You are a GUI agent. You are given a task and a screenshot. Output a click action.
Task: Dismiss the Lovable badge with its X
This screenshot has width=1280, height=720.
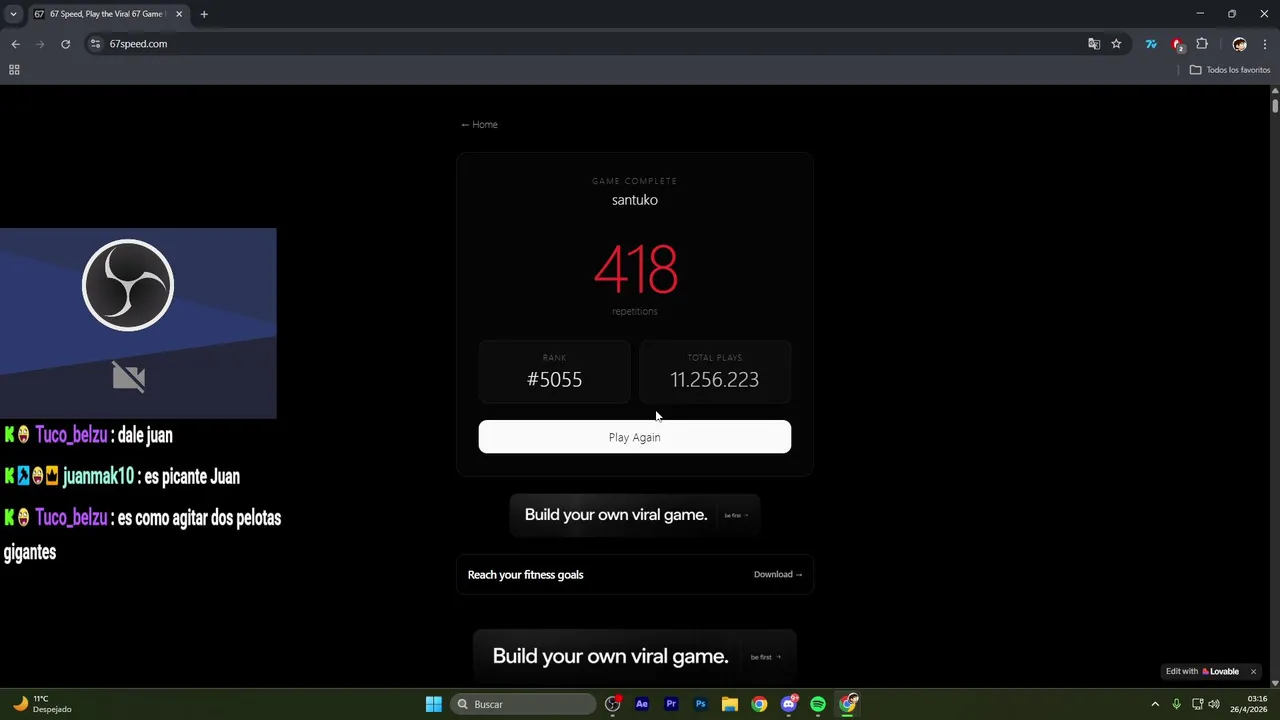coord(1253,671)
